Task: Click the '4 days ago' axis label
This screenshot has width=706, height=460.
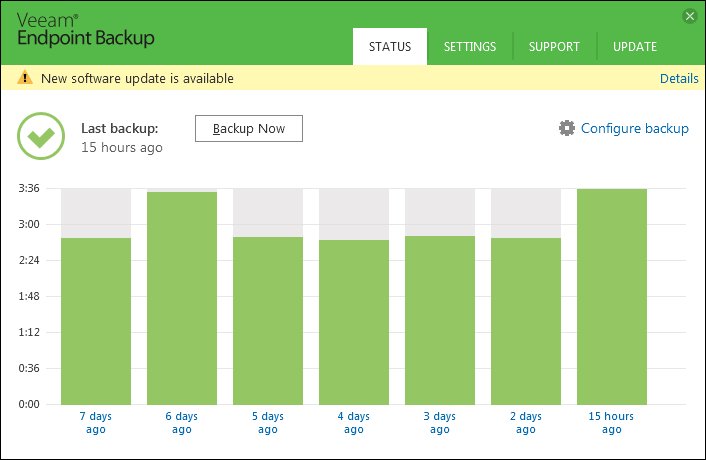Action: coord(354,423)
